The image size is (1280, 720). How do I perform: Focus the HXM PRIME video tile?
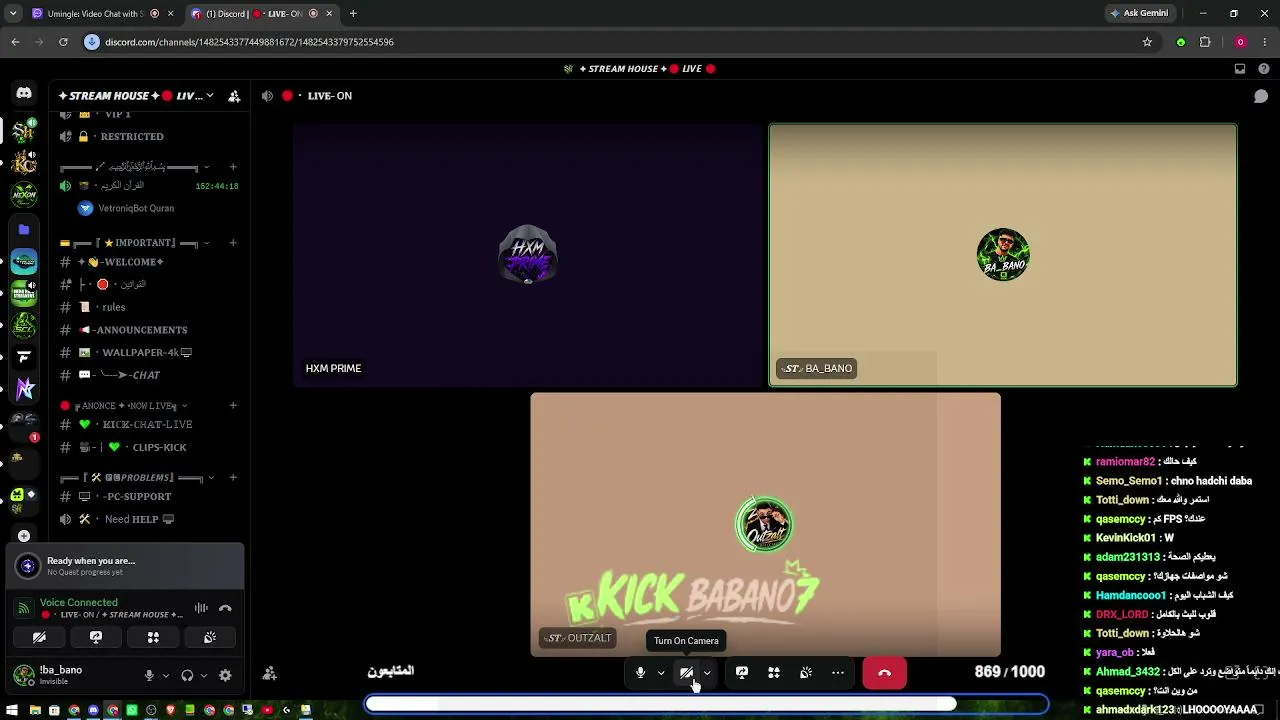click(x=528, y=255)
